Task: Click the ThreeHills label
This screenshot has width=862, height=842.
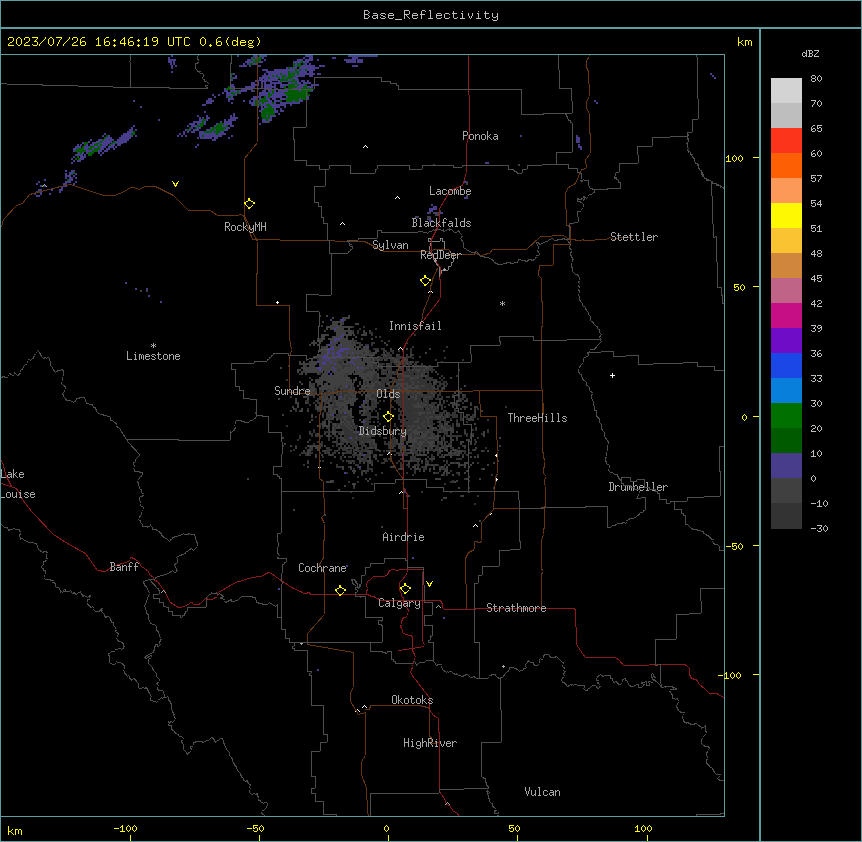Action: pyautogui.click(x=537, y=418)
